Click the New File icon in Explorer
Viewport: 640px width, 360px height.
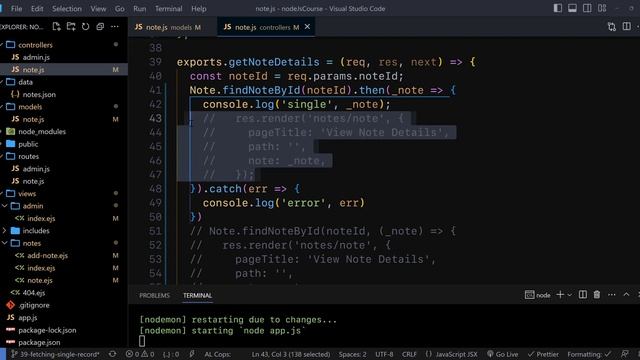[56, 27]
